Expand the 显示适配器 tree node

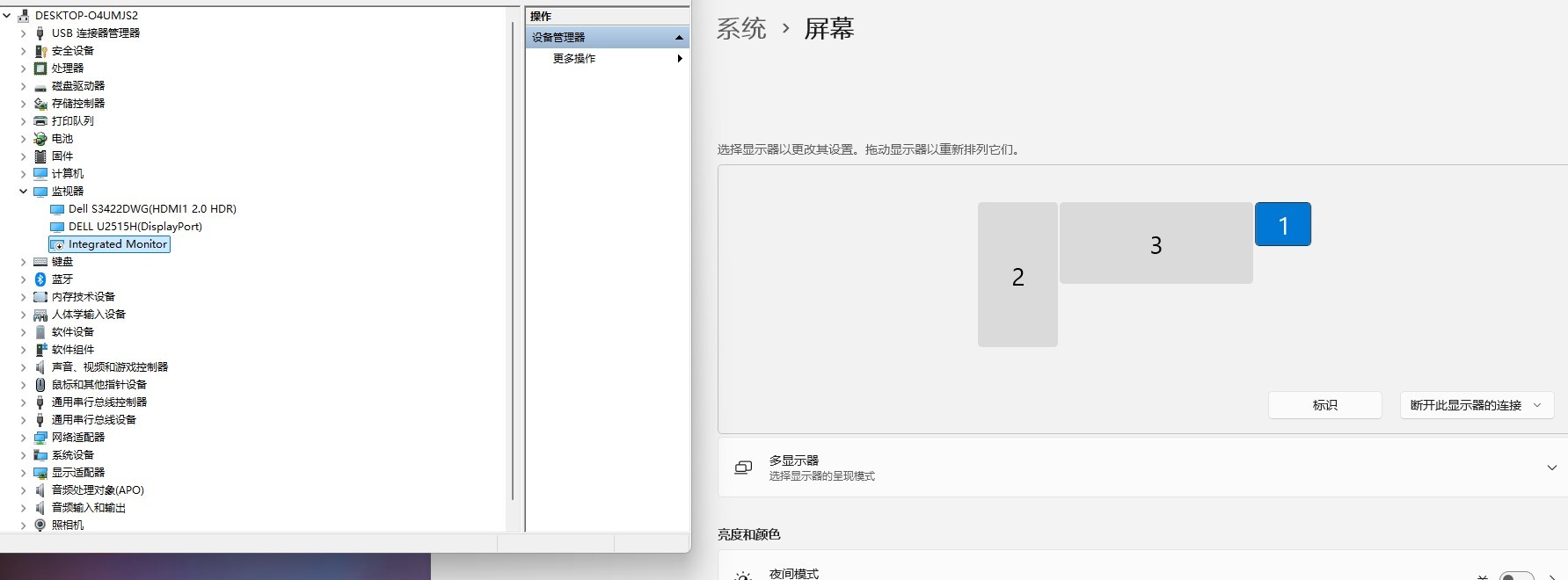point(23,472)
